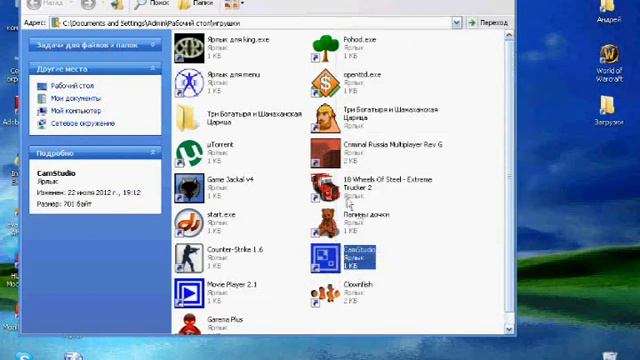Image resolution: width=640 pixels, height=360 pixels.
Task: Select the Pohod.exe file name
Action: (360, 40)
